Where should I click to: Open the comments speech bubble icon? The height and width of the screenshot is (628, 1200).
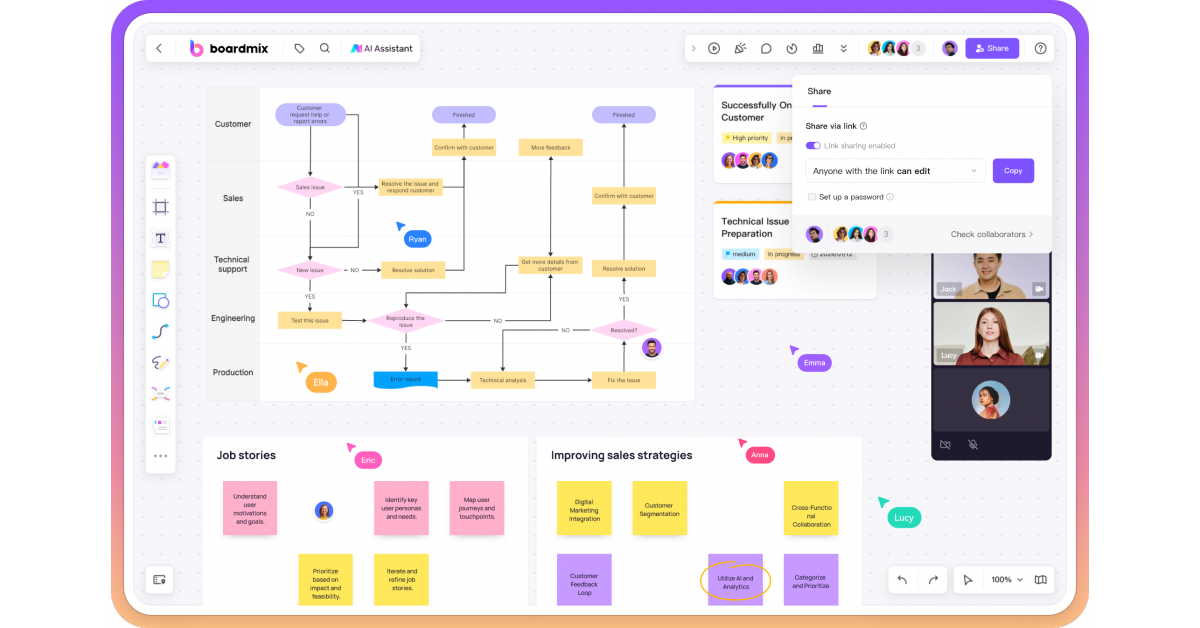766,48
